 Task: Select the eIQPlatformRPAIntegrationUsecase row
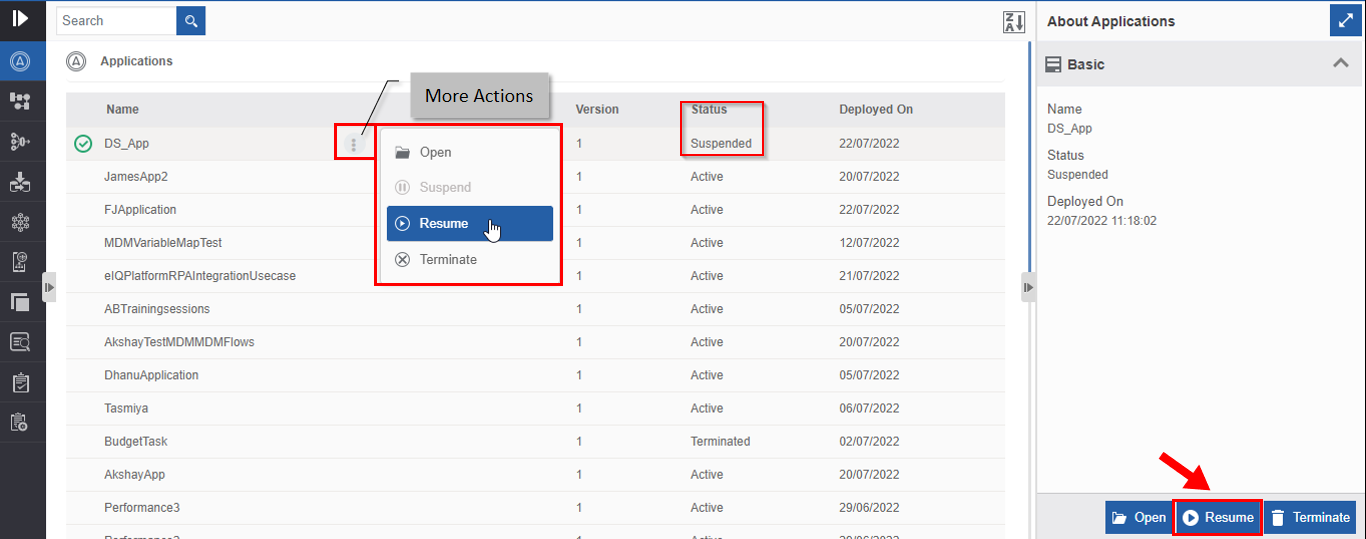pyautogui.click(x=535, y=276)
